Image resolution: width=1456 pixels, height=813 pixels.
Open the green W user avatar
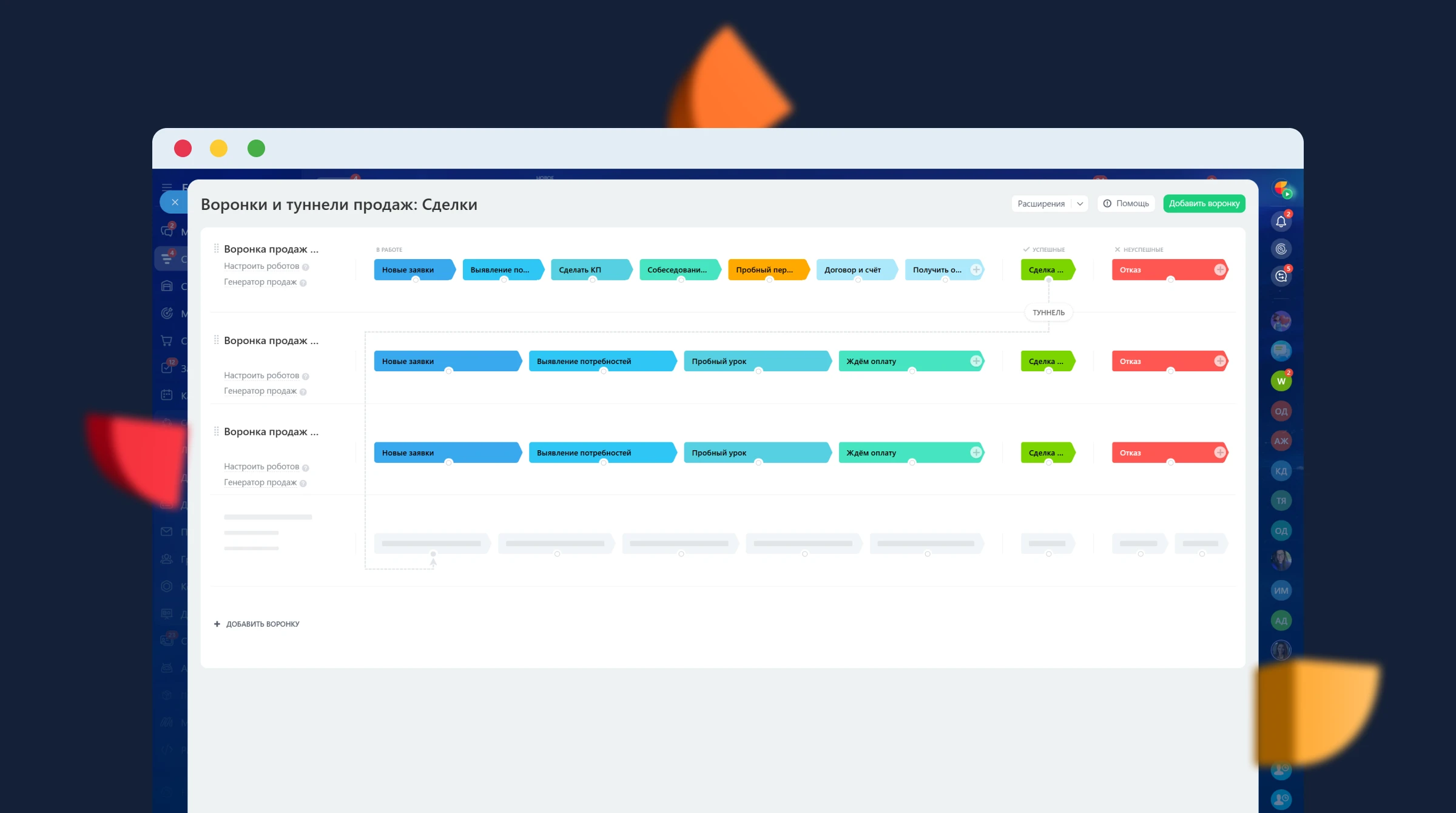point(1281,381)
